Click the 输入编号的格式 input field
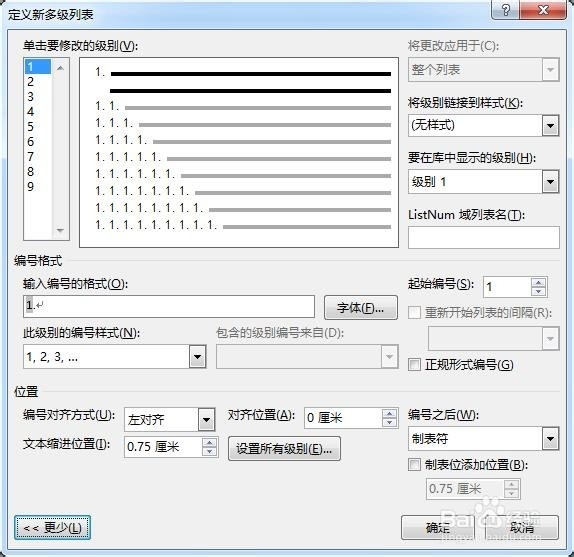 (169, 306)
